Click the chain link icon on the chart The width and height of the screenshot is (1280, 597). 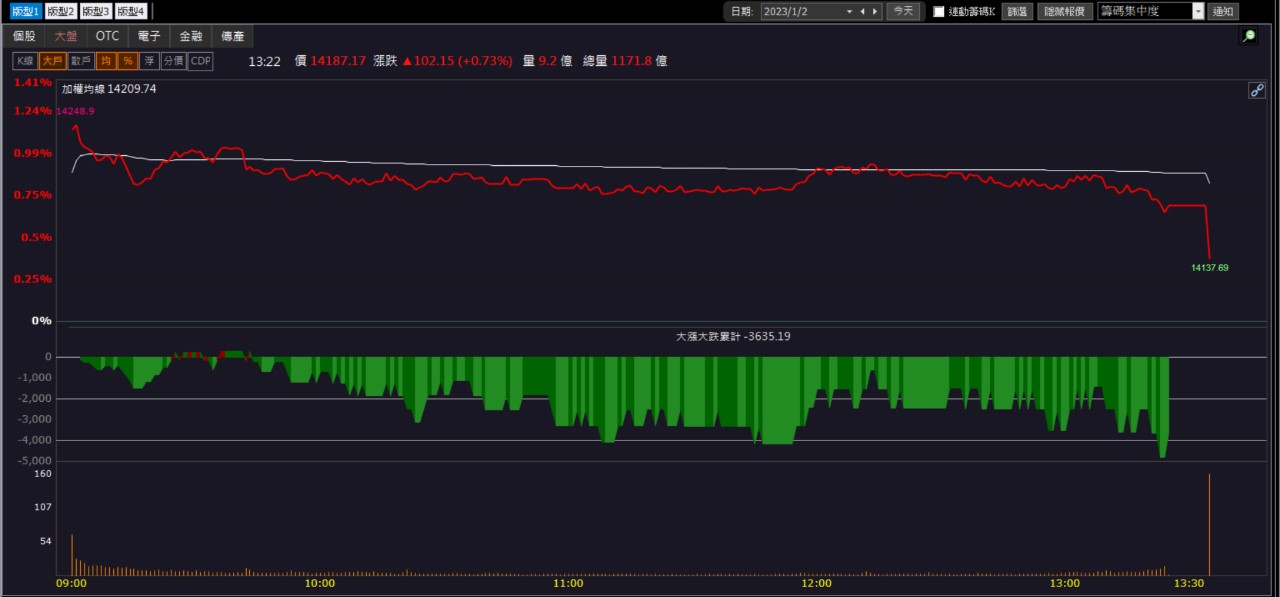[1257, 90]
